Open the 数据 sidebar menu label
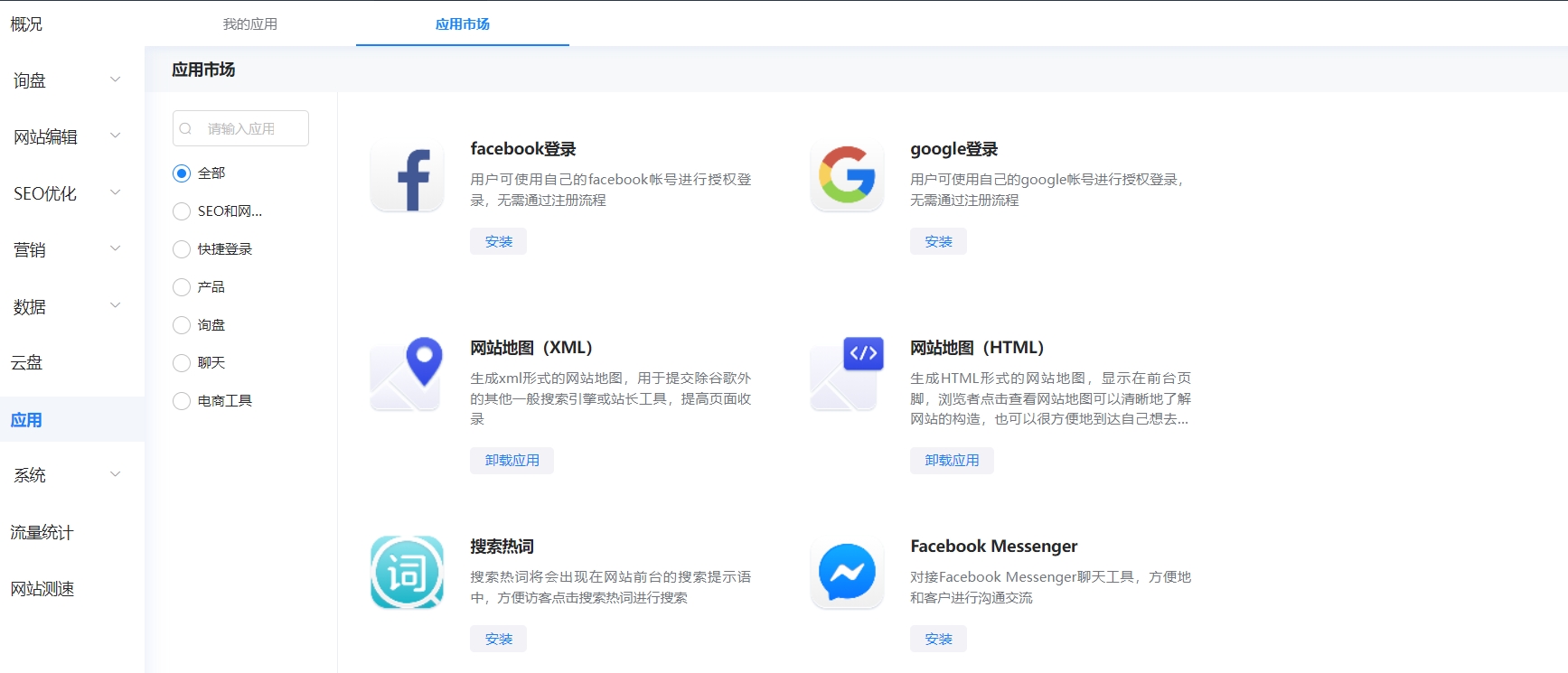 coord(30,307)
